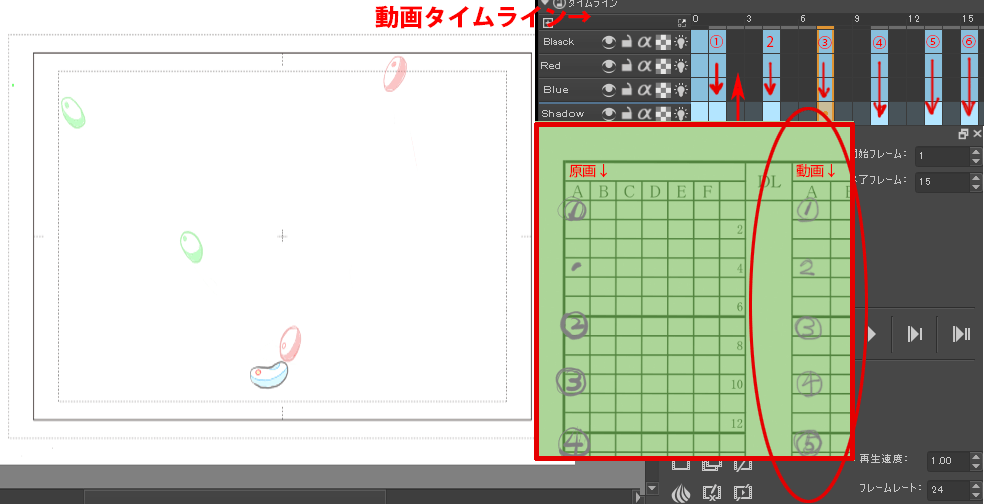984x504 pixels.
Task: Skip to the last frame
Action: pyautogui.click(x=961, y=334)
